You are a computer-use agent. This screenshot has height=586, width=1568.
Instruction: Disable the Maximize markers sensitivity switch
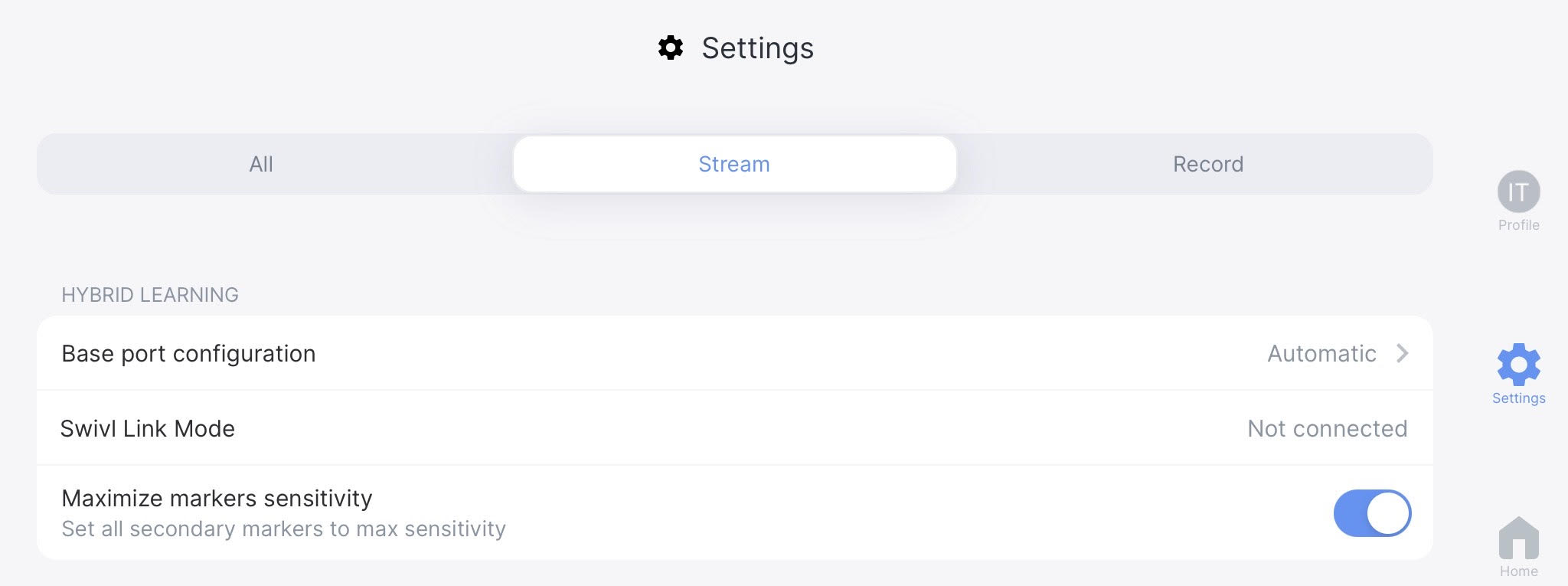click(x=1372, y=513)
